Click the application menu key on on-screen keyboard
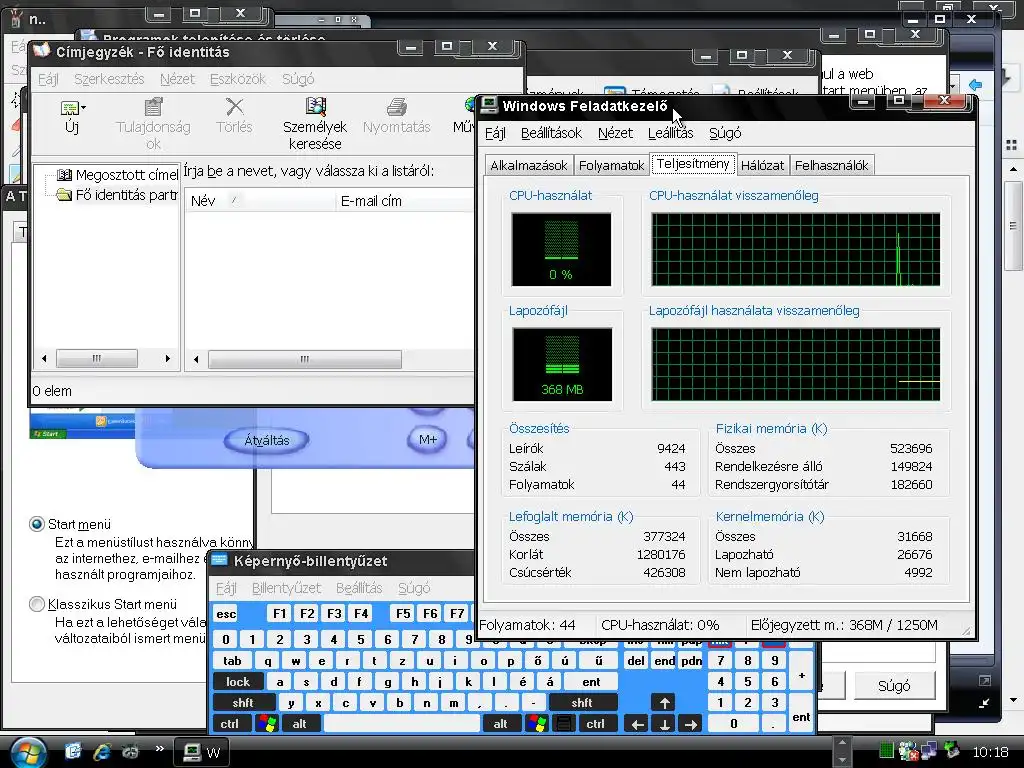Viewport: 1024px width, 768px height. click(x=564, y=724)
